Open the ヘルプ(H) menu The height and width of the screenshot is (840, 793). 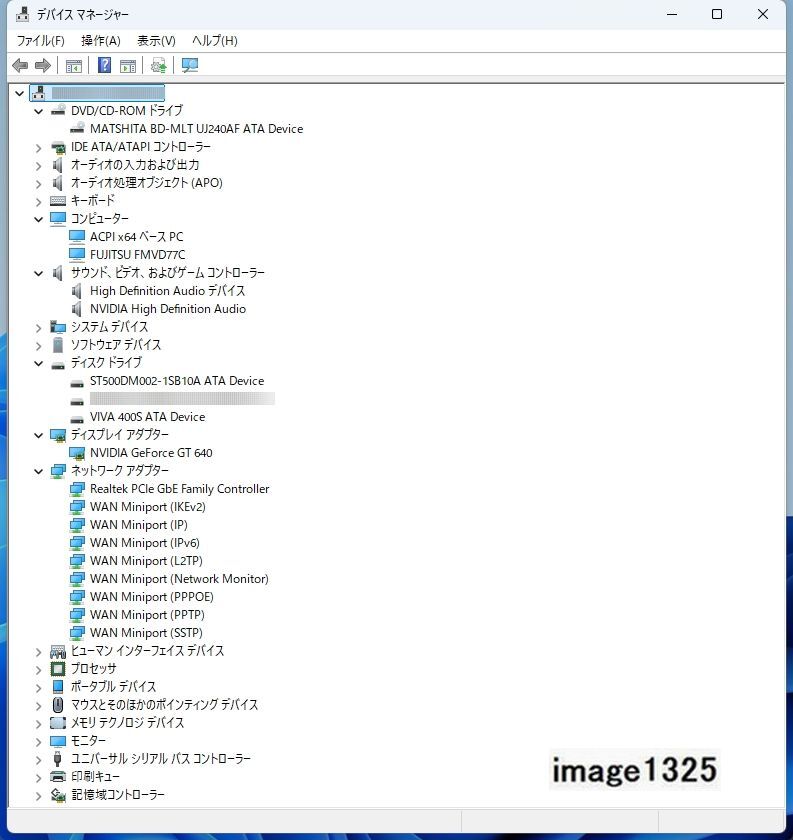pos(214,41)
